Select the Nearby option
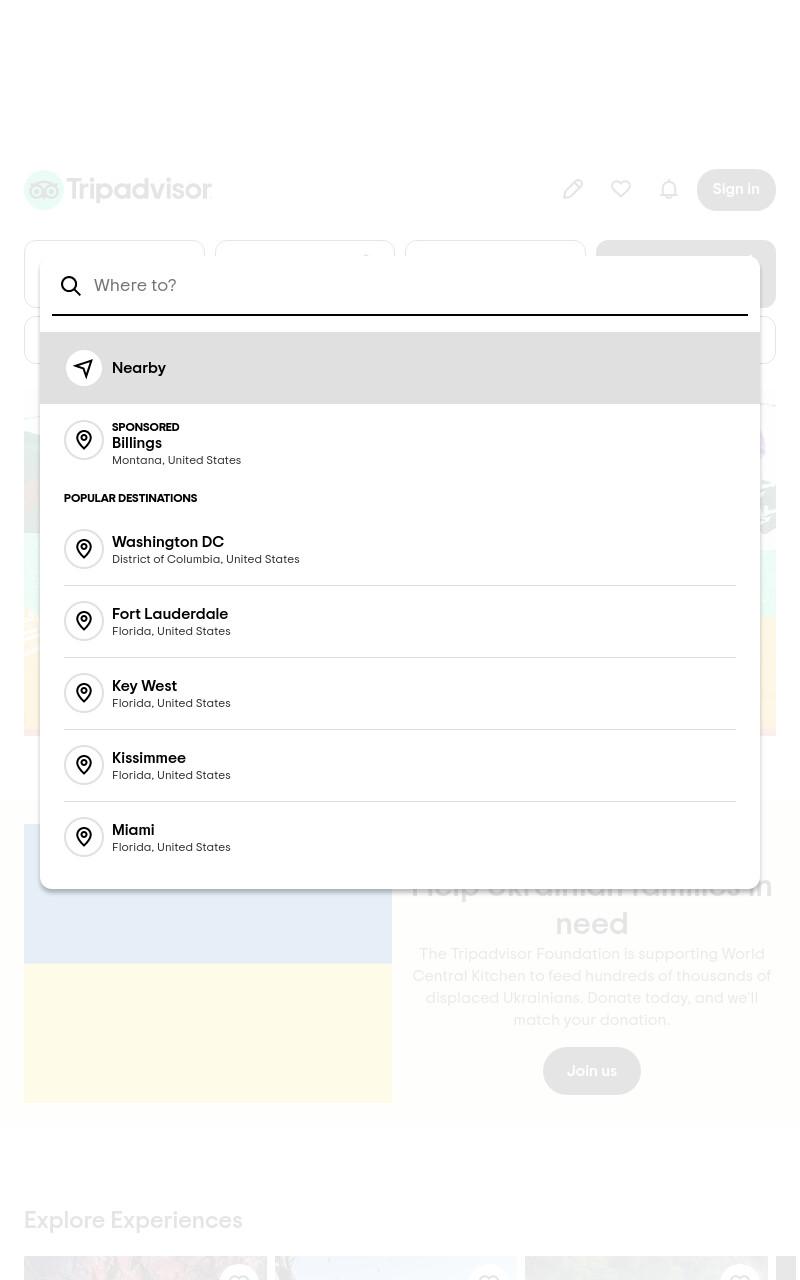 pyautogui.click(x=400, y=368)
